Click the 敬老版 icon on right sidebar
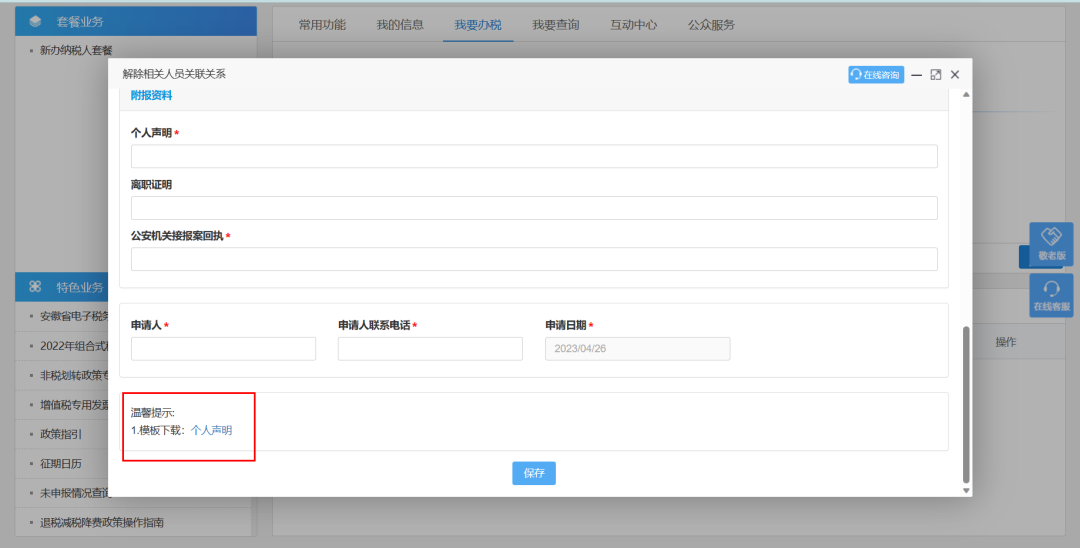The width and height of the screenshot is (1080, 548). pyautogui.click(x=1051, y=244)
